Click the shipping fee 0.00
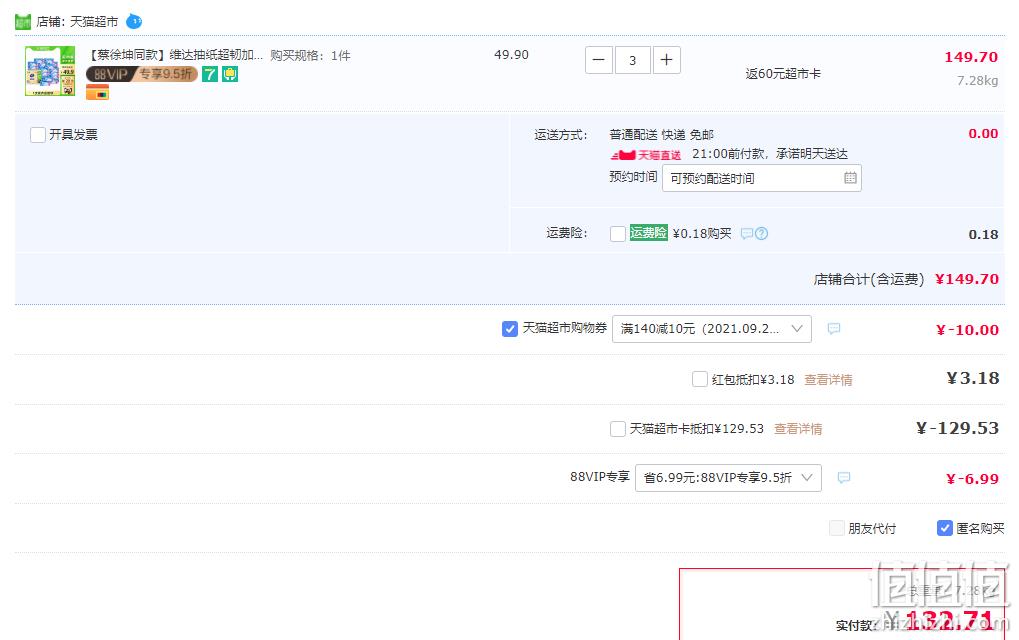 click(x=983, y=134)
